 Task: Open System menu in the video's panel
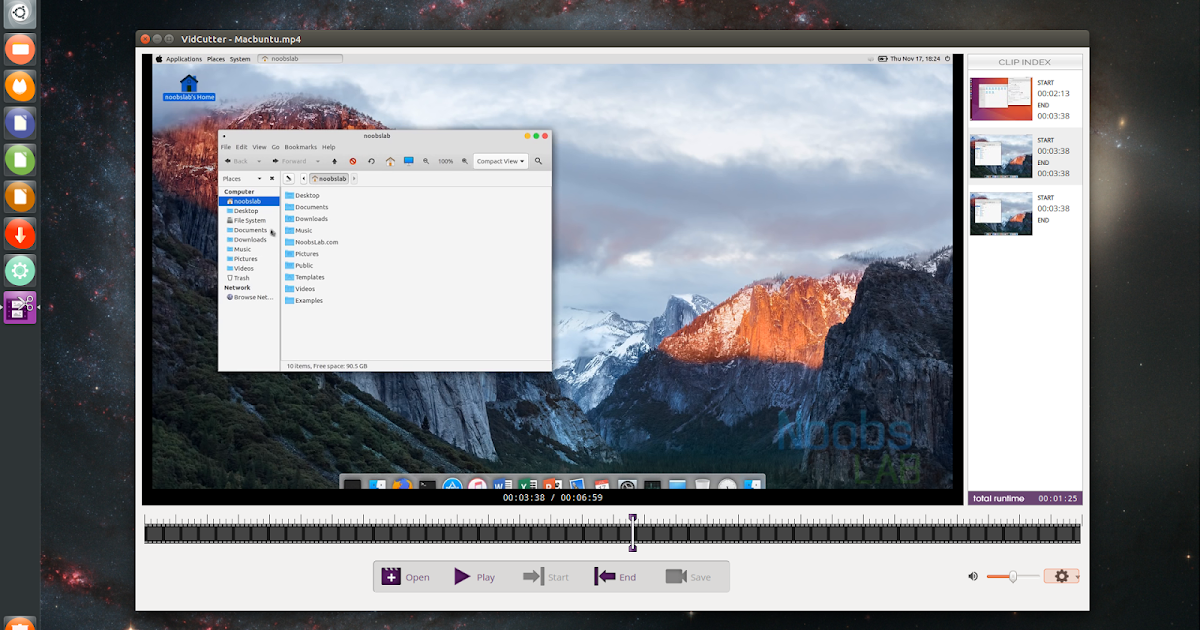(240, 59)
